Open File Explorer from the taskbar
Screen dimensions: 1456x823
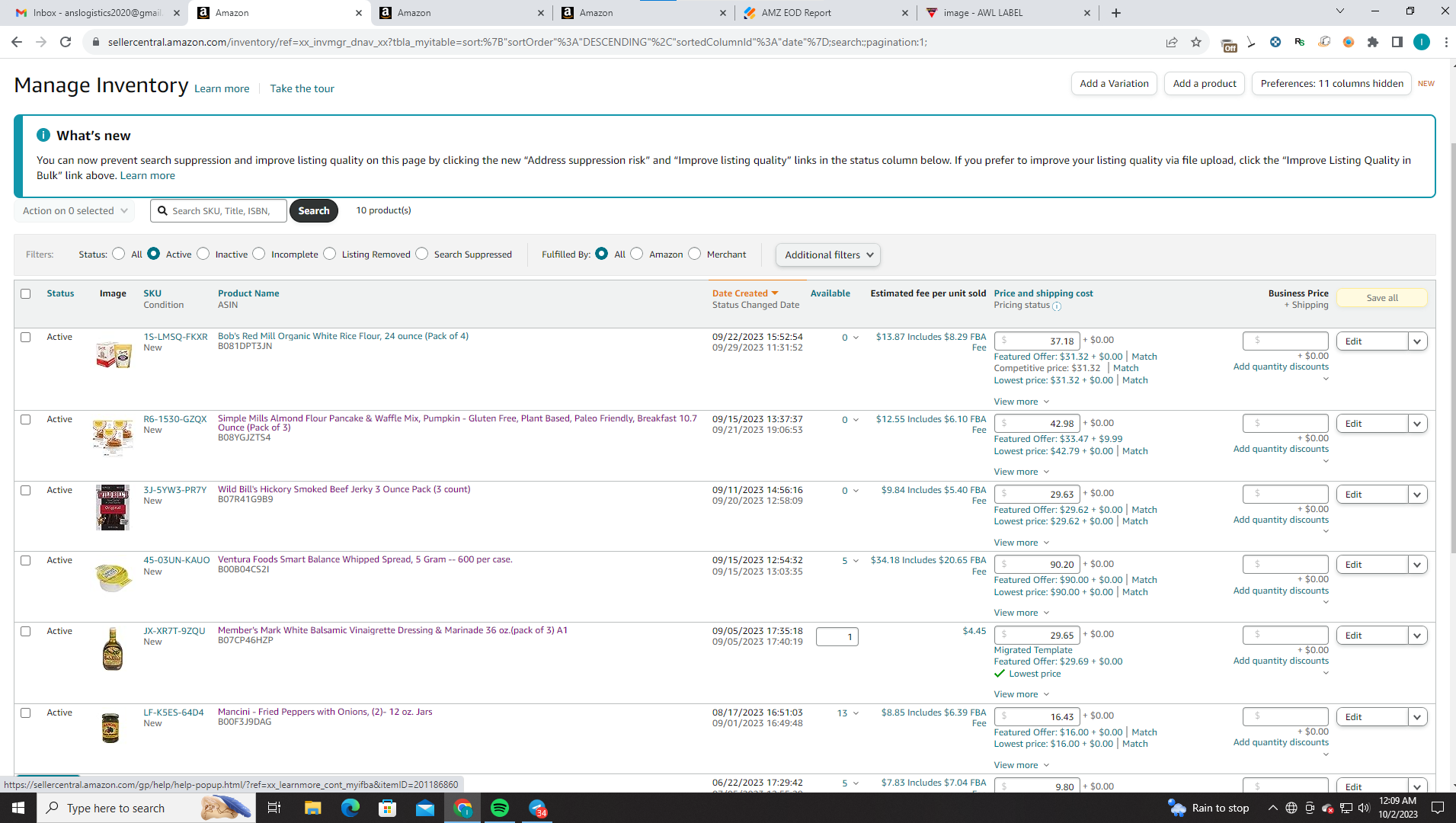click(x=312, y=808)
